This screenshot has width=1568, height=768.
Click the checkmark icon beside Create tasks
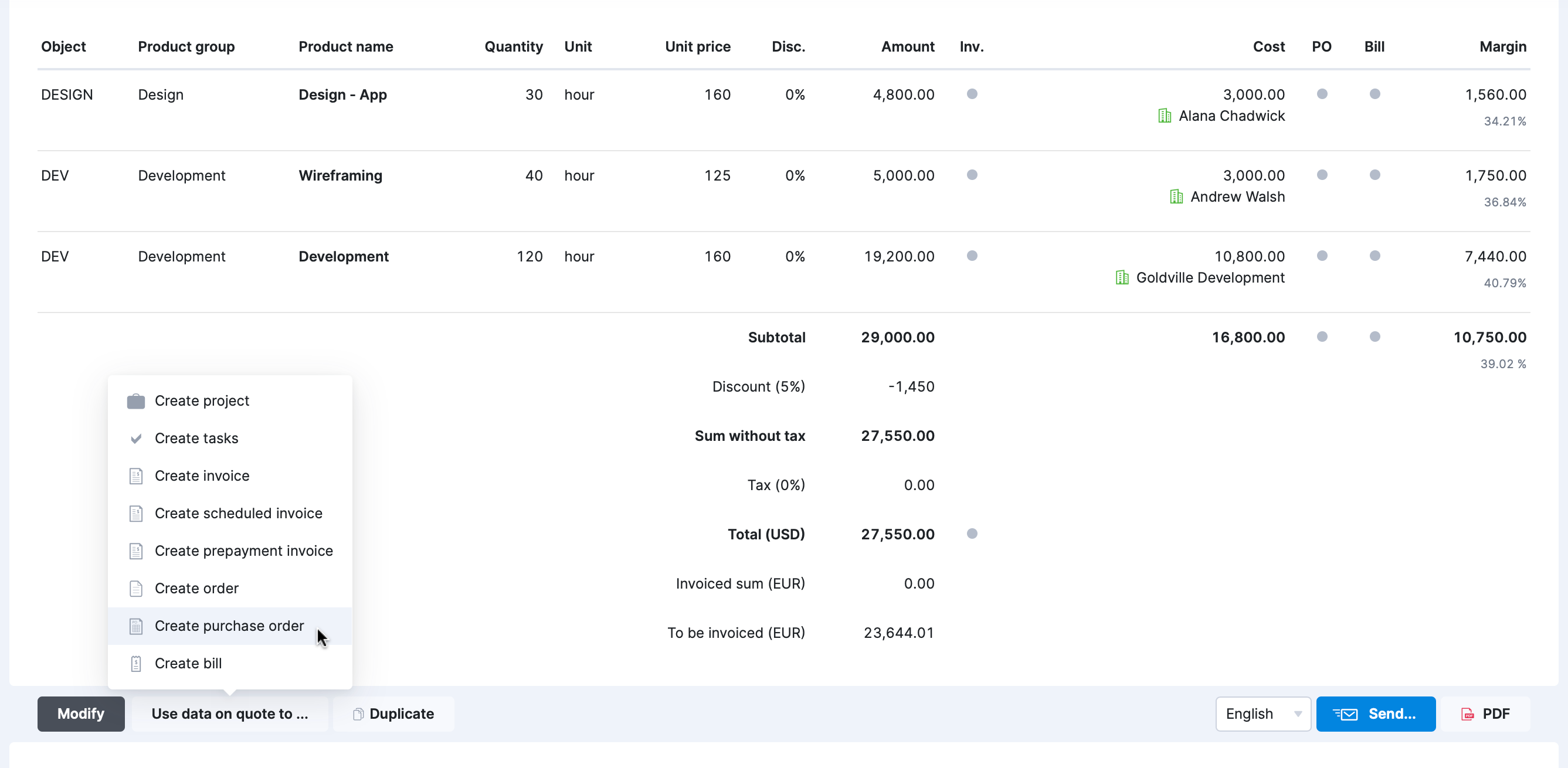pos(135,438)
